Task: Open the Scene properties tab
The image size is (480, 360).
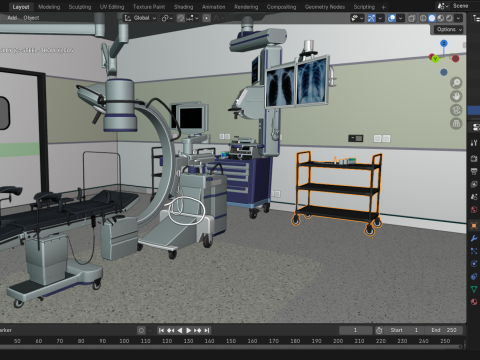Action: pos(474,197)
